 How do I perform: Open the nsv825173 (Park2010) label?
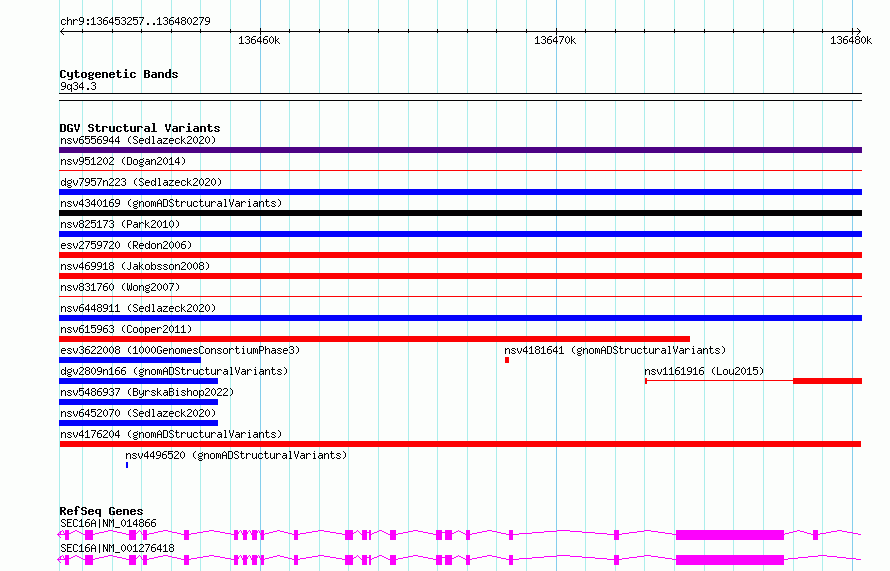120,224
